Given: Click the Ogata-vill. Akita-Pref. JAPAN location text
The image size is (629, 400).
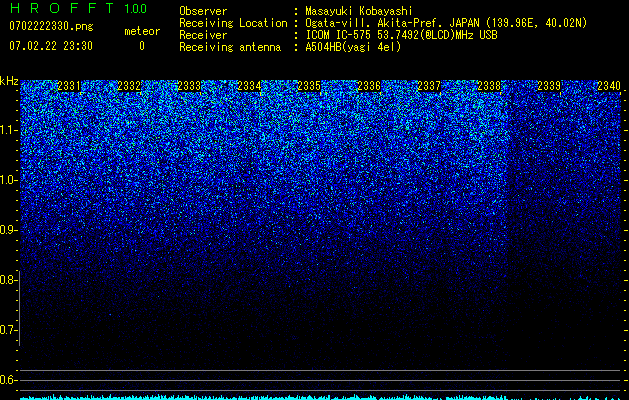Looking at the screenshot, I should pos(446,23).
